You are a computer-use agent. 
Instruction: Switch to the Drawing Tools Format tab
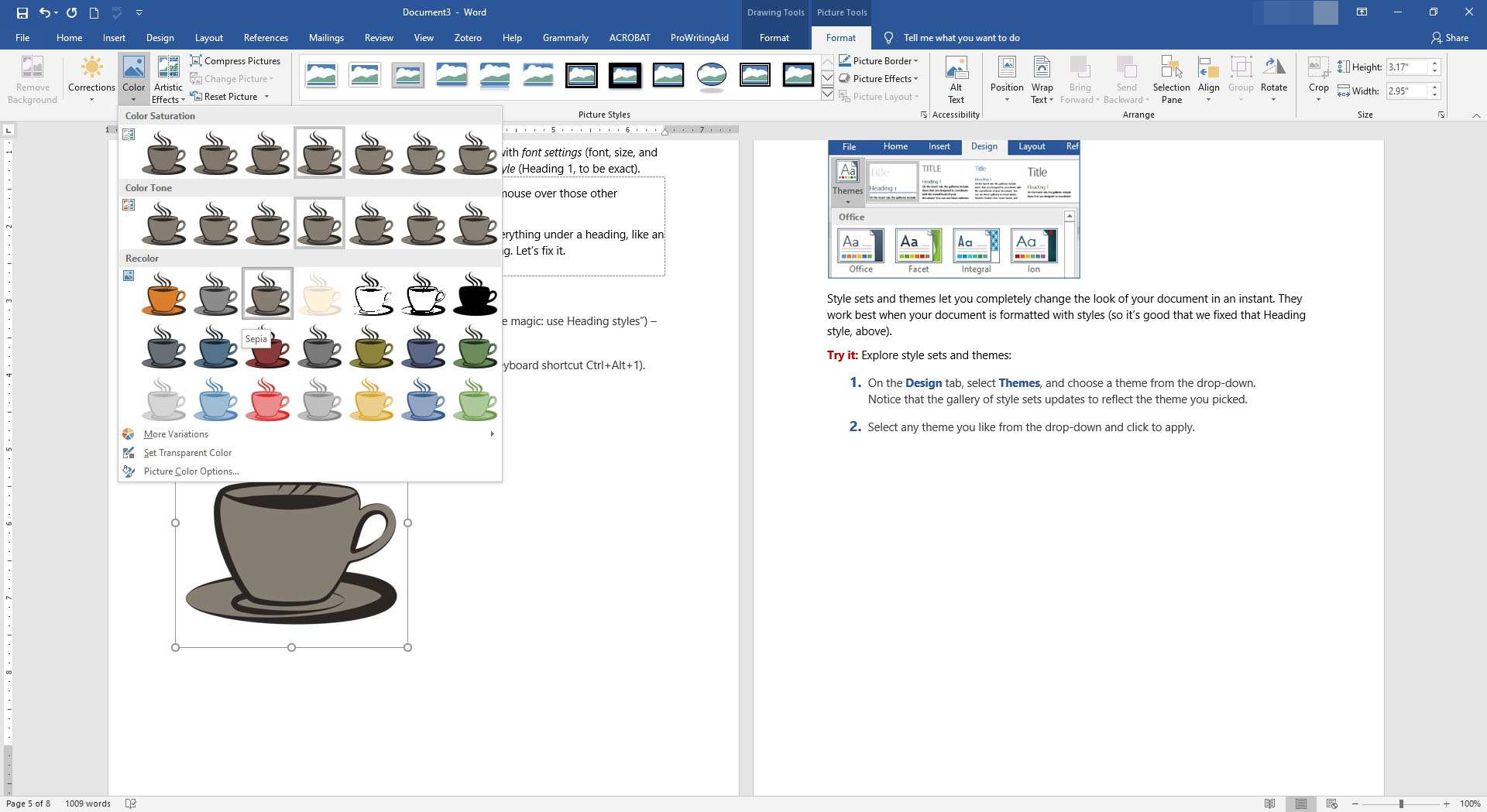774,38
